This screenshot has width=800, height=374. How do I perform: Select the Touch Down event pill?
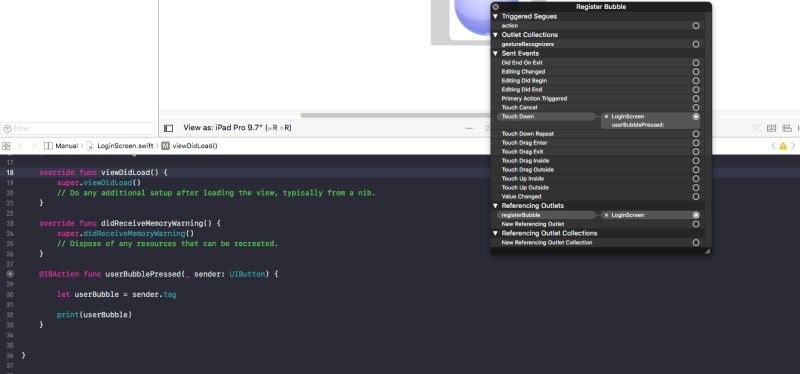546,117
